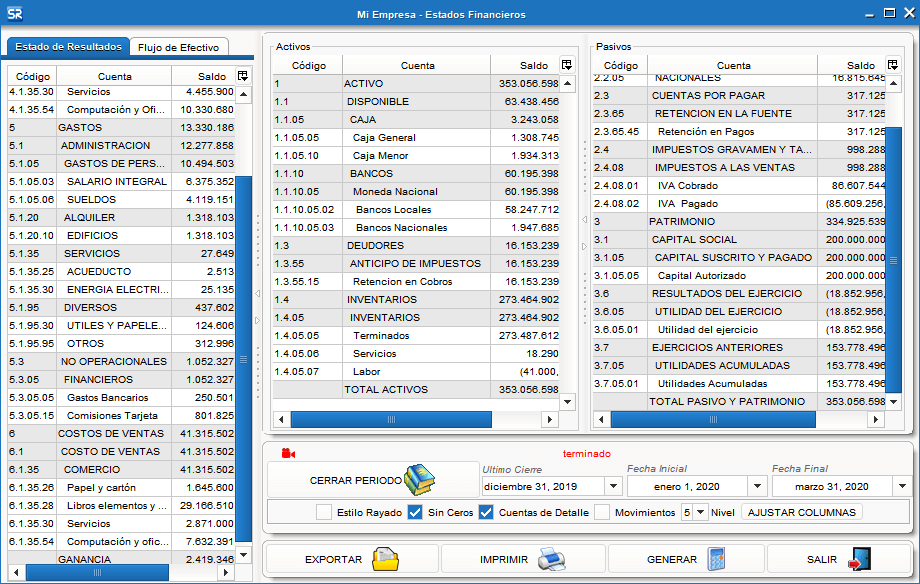Click scroll up arrow in Pasivos table
Viewport: 920px width, 584px height.
[x=893, y=83]
